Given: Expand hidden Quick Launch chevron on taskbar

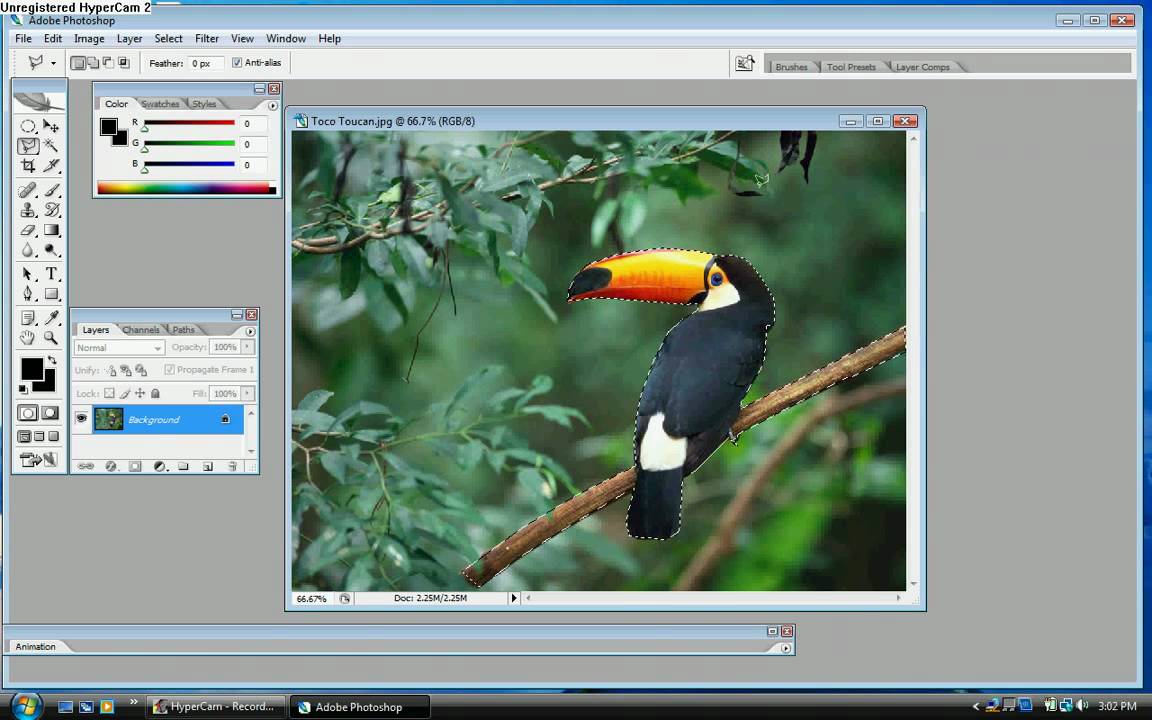Looking at the screenshot, I should point(133,702).
